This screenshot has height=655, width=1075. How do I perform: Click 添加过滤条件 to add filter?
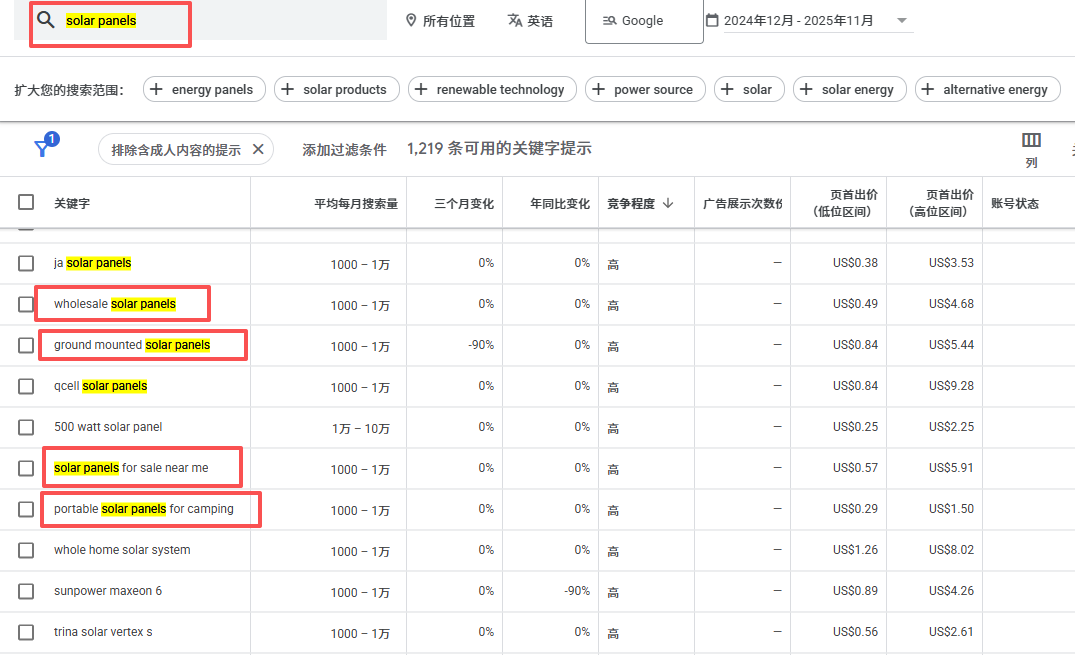tap(344, 149)
